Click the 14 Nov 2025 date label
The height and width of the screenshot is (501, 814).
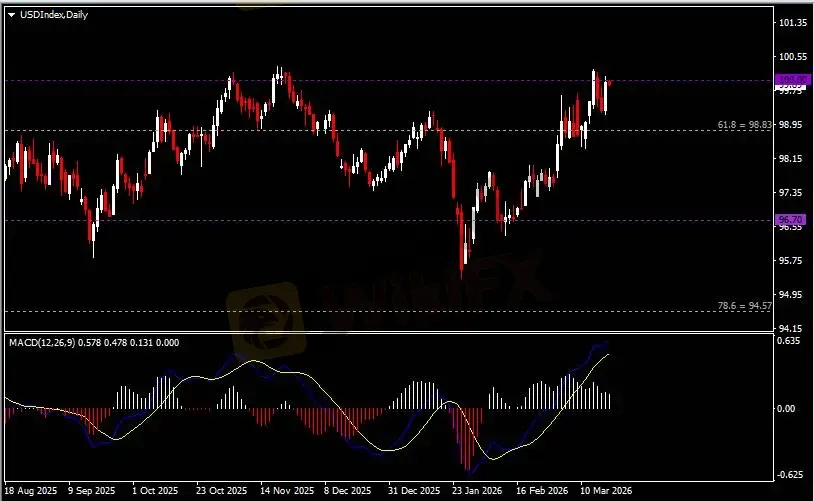(280, 491)
